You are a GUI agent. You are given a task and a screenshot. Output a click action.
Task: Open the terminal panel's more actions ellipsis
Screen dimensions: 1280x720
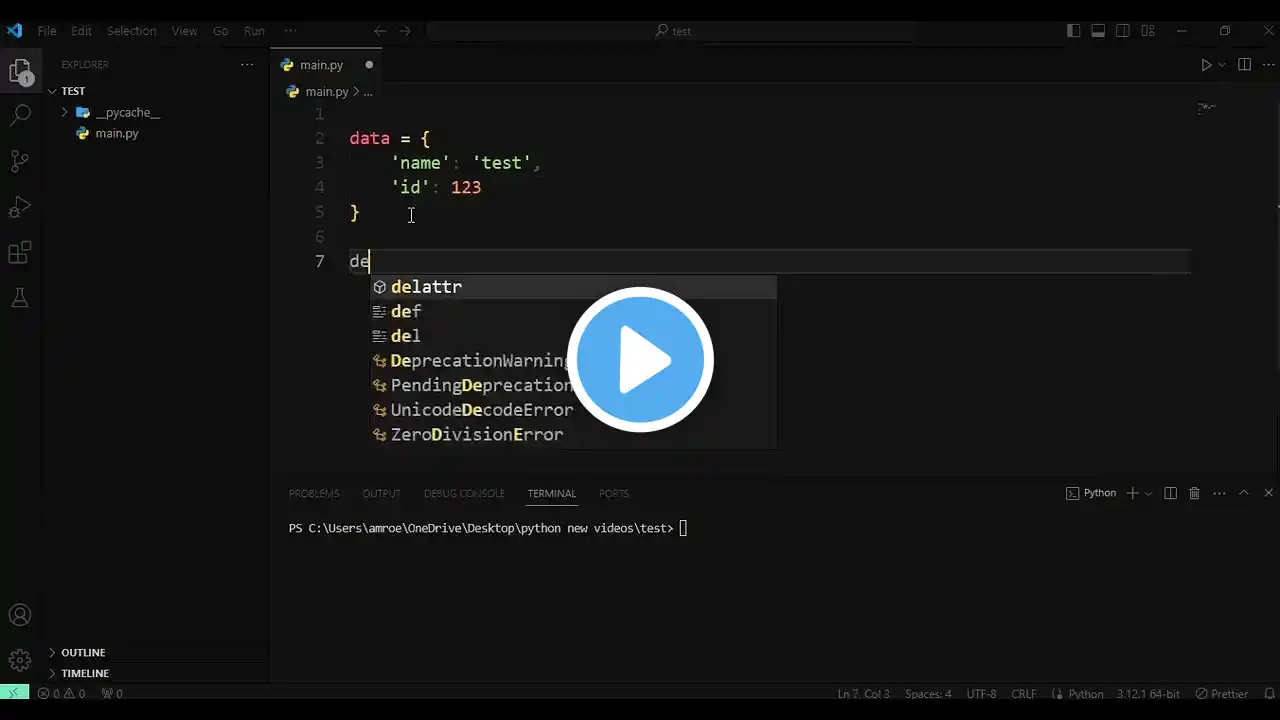click(1219, 493)
